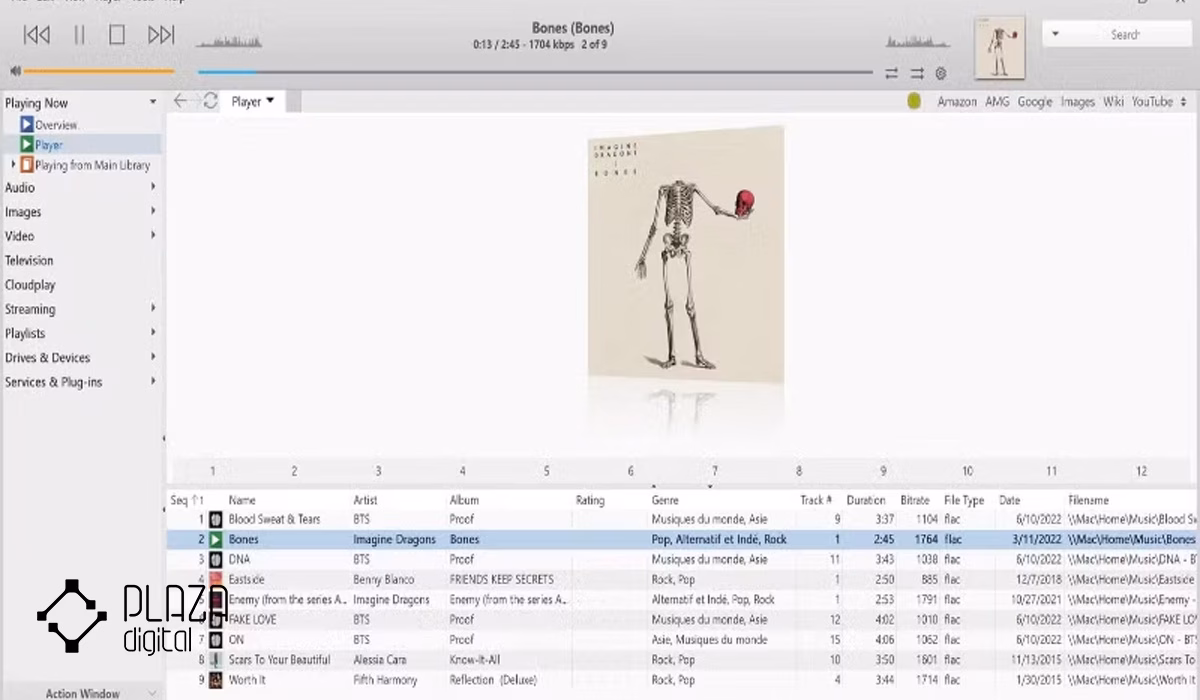Image resolution: width=1200 pixels, height=700 pixels.
Task: Sort by the Duration column header
Action: (866, 500)
